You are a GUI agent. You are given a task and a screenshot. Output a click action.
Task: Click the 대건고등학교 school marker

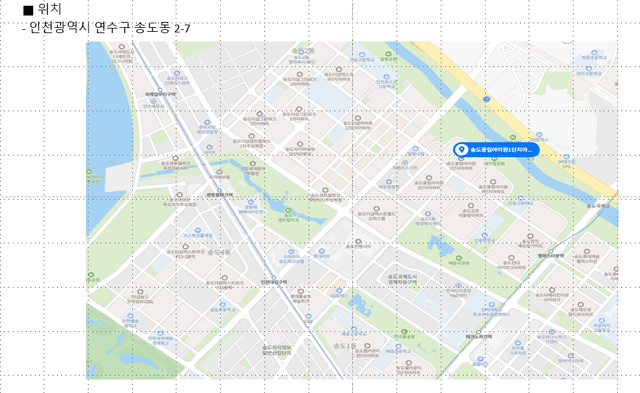pos(589,69)
